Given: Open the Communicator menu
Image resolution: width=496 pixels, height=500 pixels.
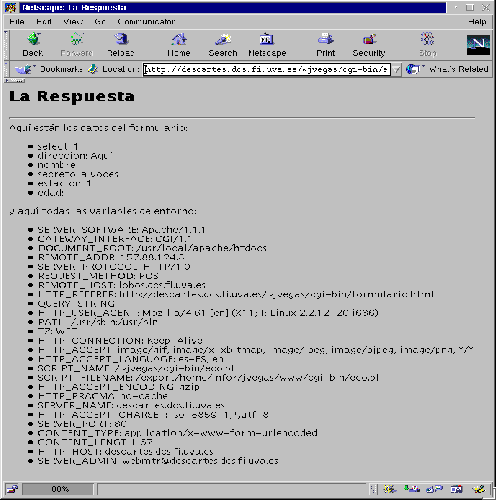Looking at the screenshot, I should pyautogui.click(x=146, y=22).
